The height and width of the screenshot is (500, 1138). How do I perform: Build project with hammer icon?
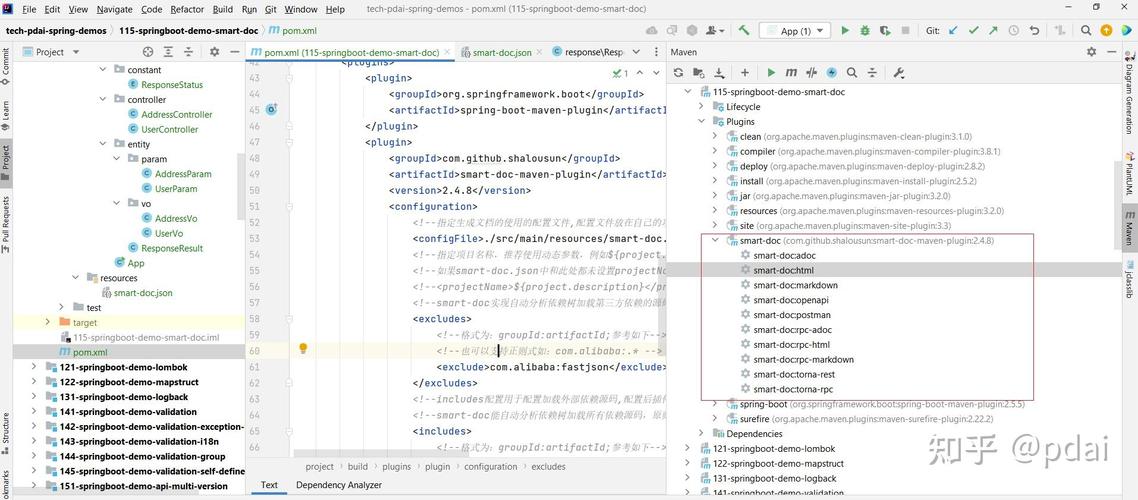point(744,30)
